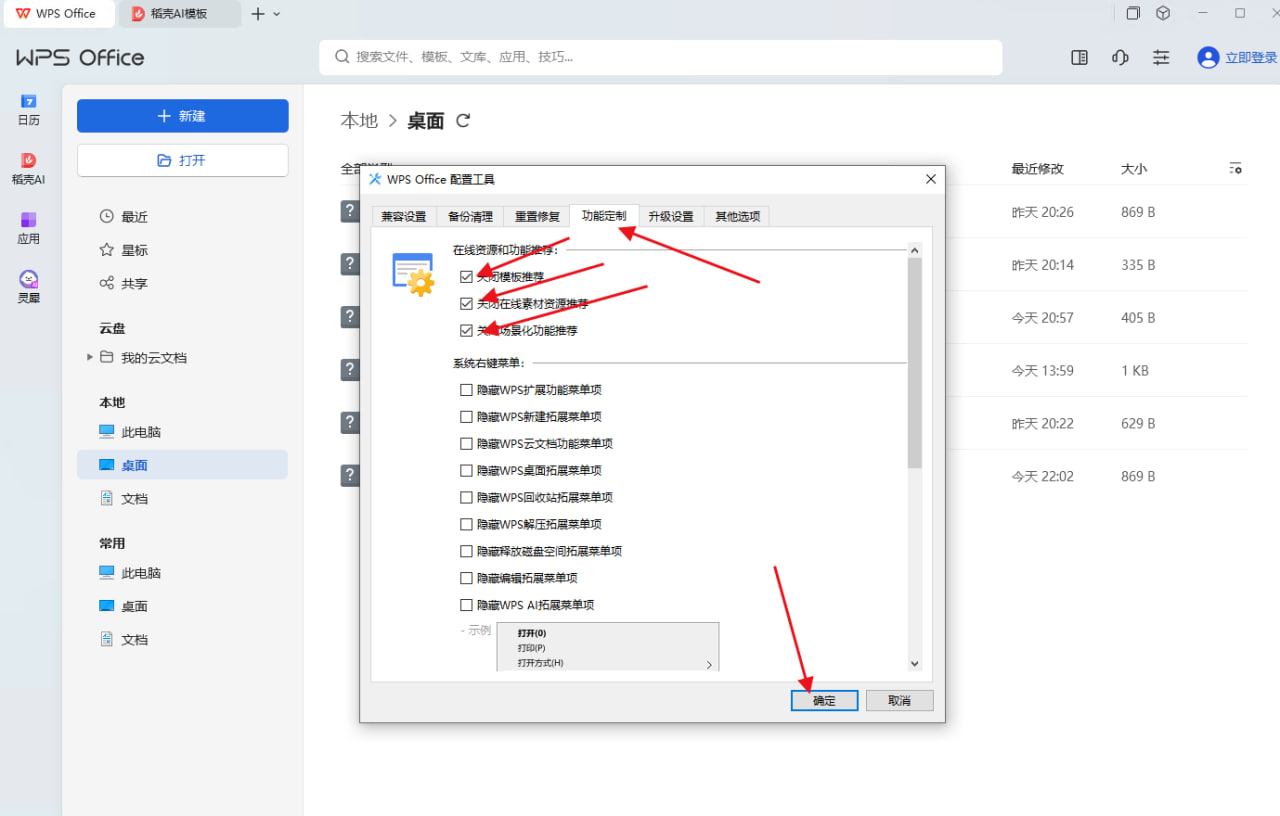
Task: Click the file icon in the 昨天 20:26 row
Action: coord(350,211)
